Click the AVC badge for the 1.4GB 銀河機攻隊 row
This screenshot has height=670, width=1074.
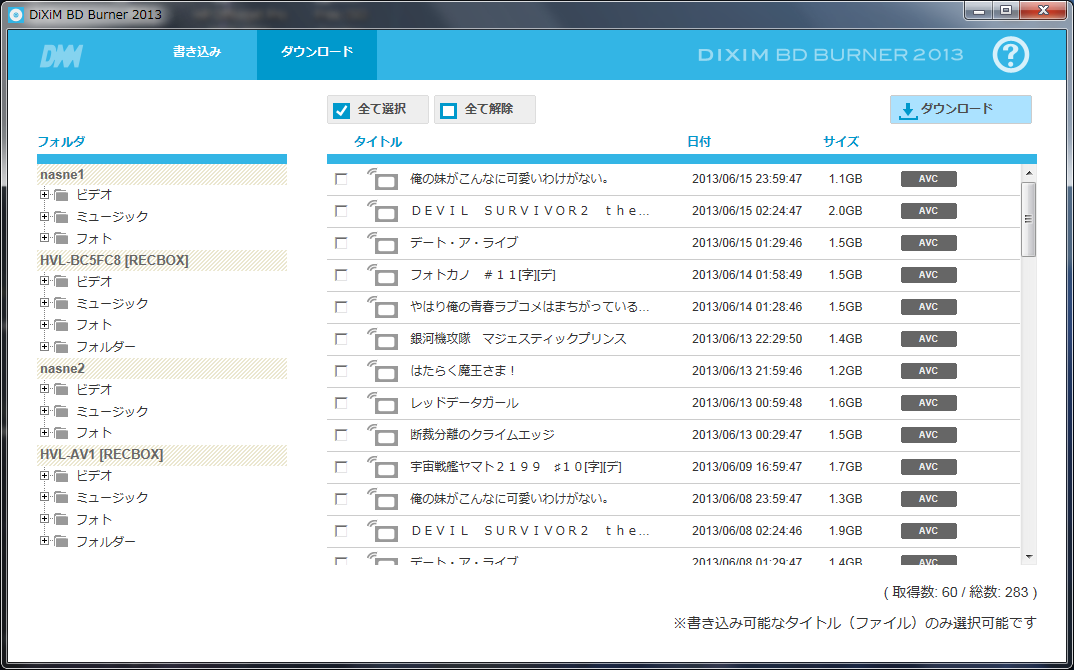tap(928, 338)
